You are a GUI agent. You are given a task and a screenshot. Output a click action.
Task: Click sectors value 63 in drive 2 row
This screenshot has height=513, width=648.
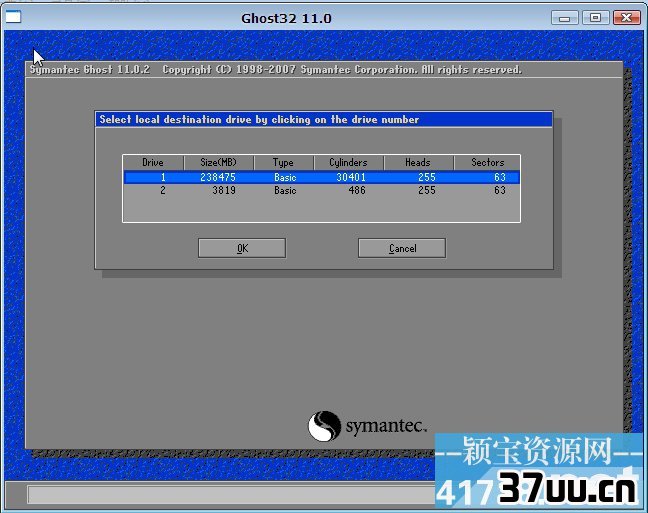500,190
